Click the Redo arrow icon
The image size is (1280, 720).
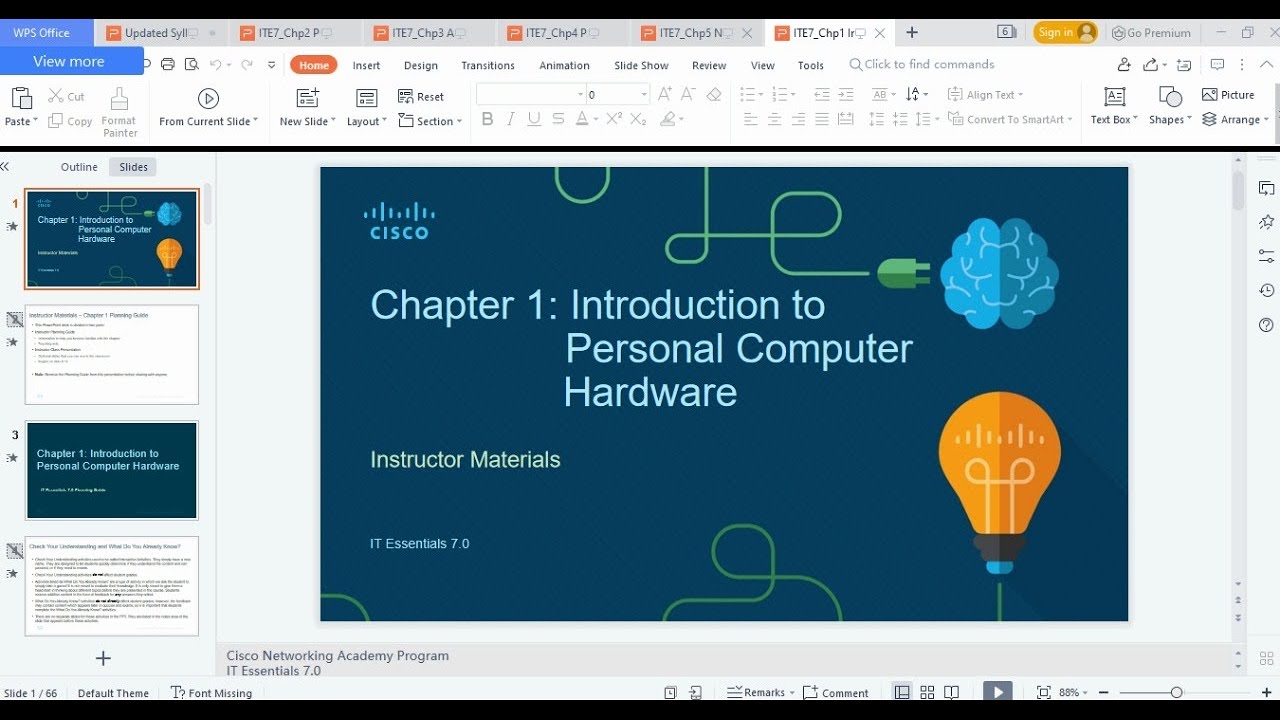246,64
